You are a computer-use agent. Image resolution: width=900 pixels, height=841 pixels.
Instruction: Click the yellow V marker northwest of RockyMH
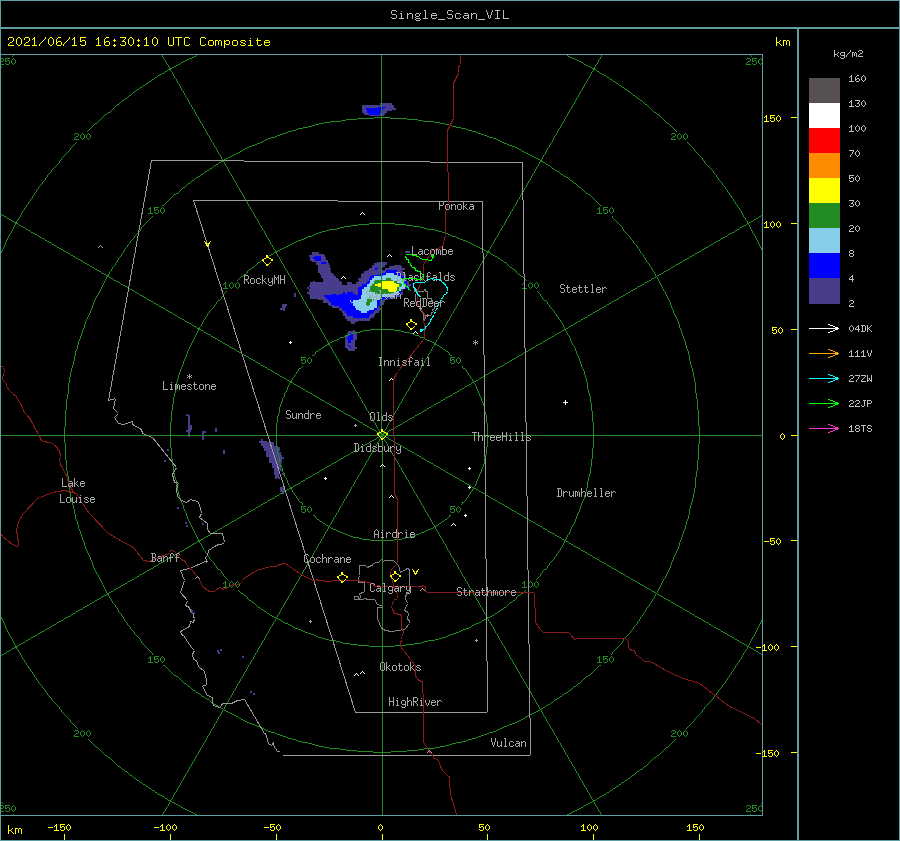[208, 244]
